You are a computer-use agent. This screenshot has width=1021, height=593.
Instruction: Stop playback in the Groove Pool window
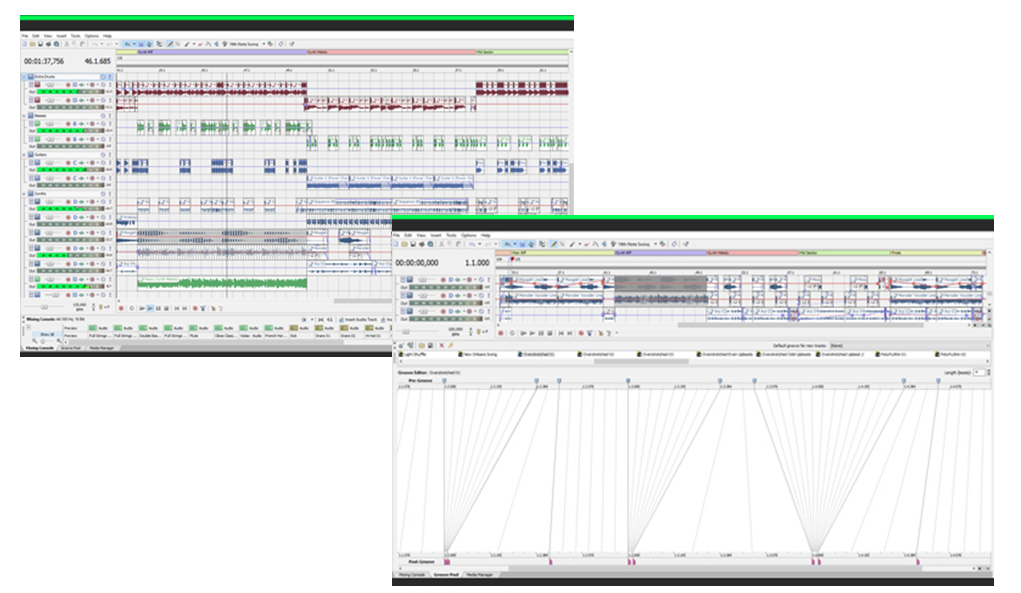pyautogui.click(x=550, y=333)
